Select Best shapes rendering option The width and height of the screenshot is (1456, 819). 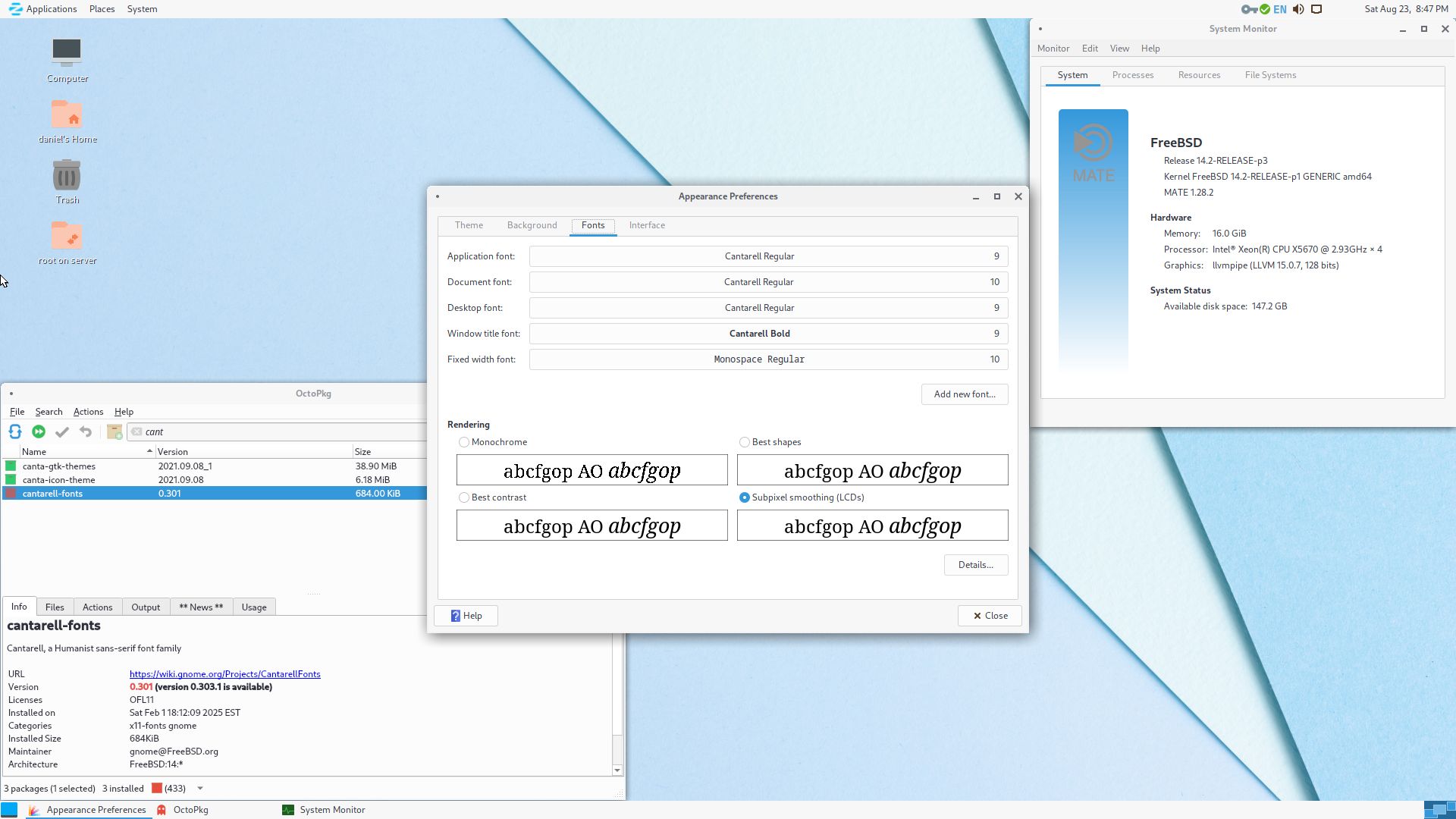pyautogui.click(x=745, y=442)
